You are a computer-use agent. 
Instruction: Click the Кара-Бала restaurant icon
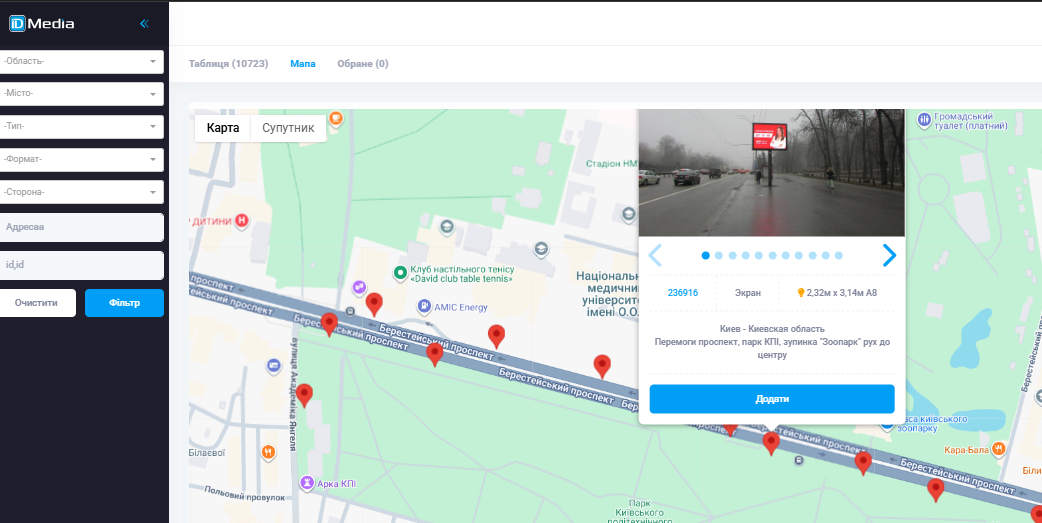coord(998,449)
